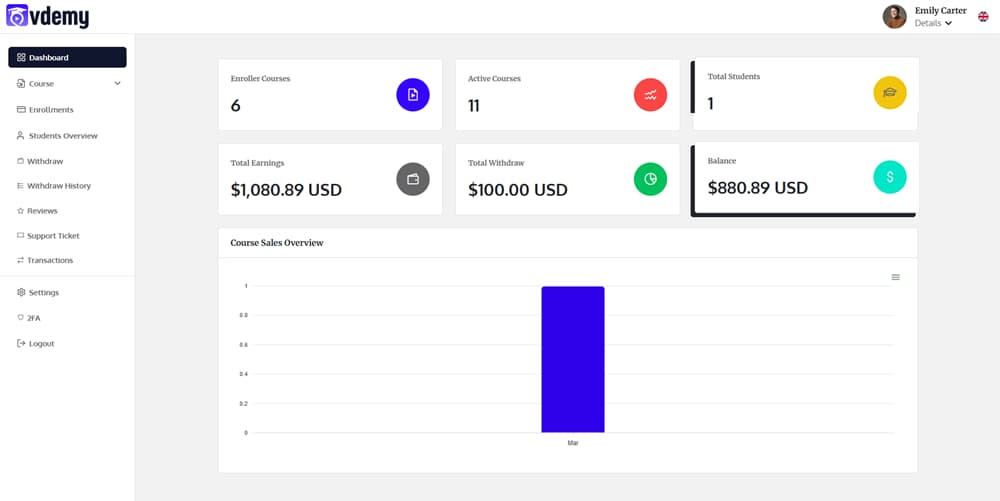This screenshot has width=1000, height=501.
Task: Click the red Active Courses chart icon
Action: pyautogui.click(x=650, y=95)
